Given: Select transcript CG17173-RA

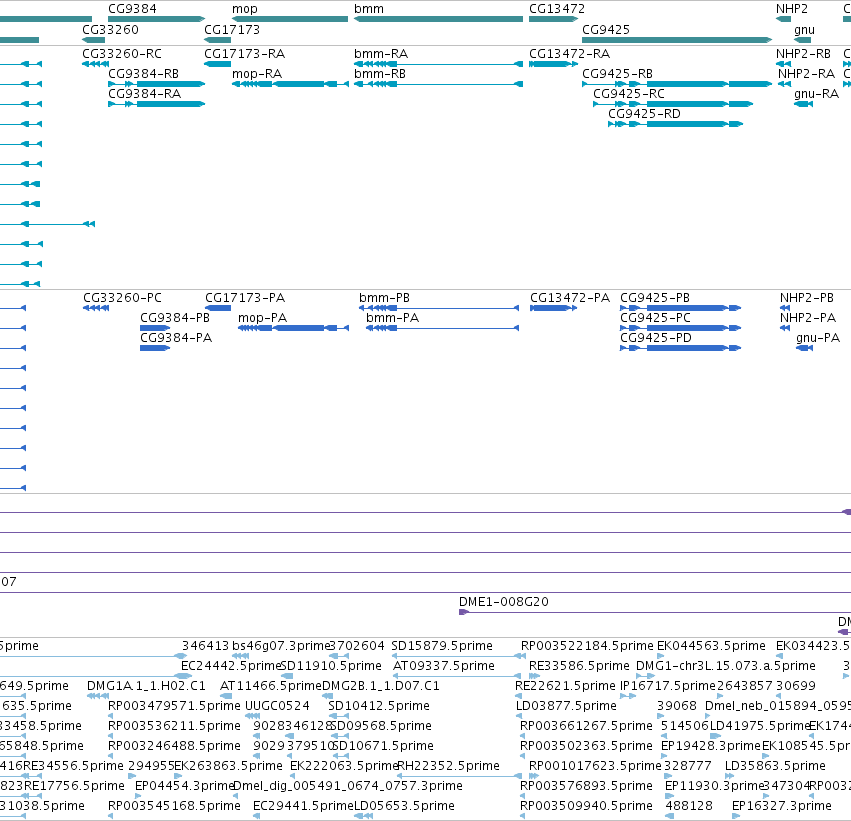Looking at the screenshot, I should (x=217, y=64).
